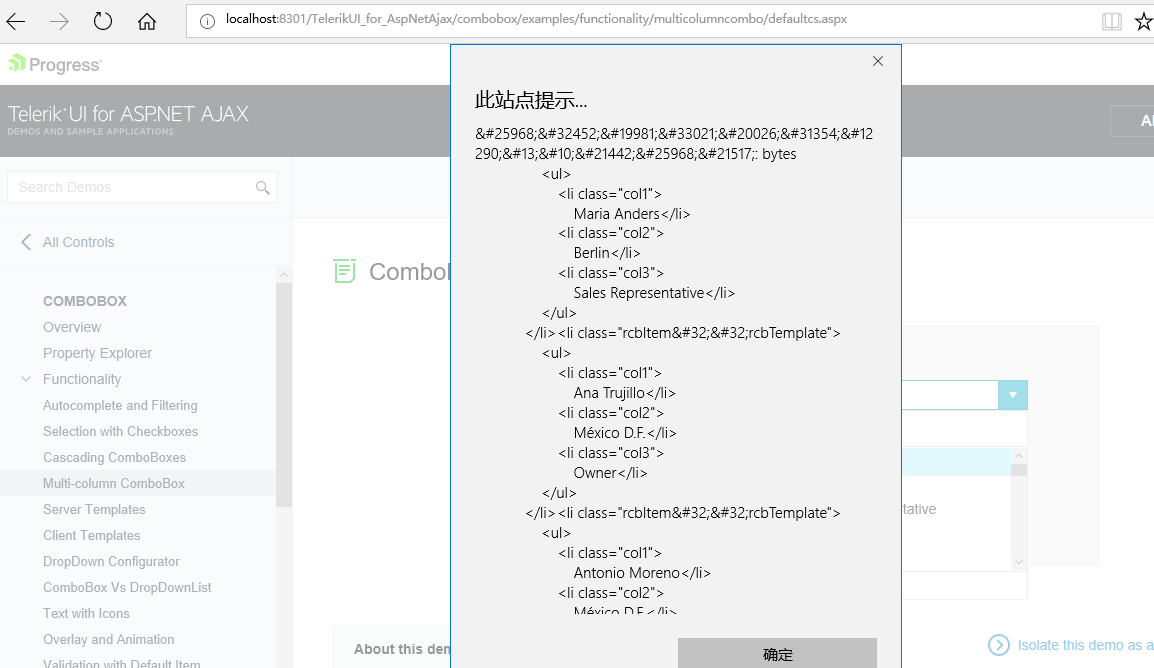
Task: Click the All Controls left chevron
Action: tap(26, 242)
